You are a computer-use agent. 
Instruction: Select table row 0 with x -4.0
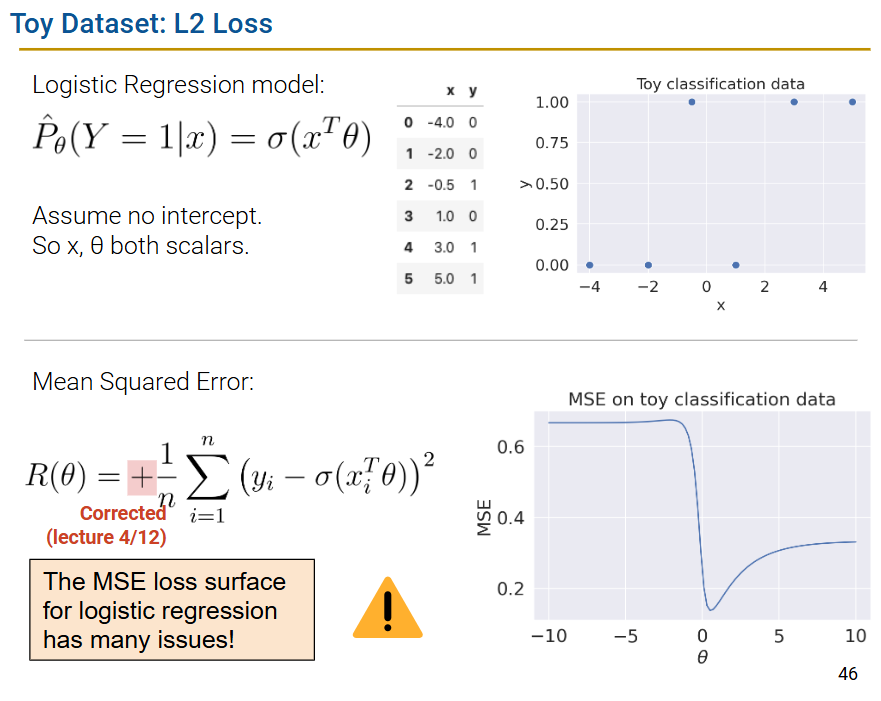(440, 122)
